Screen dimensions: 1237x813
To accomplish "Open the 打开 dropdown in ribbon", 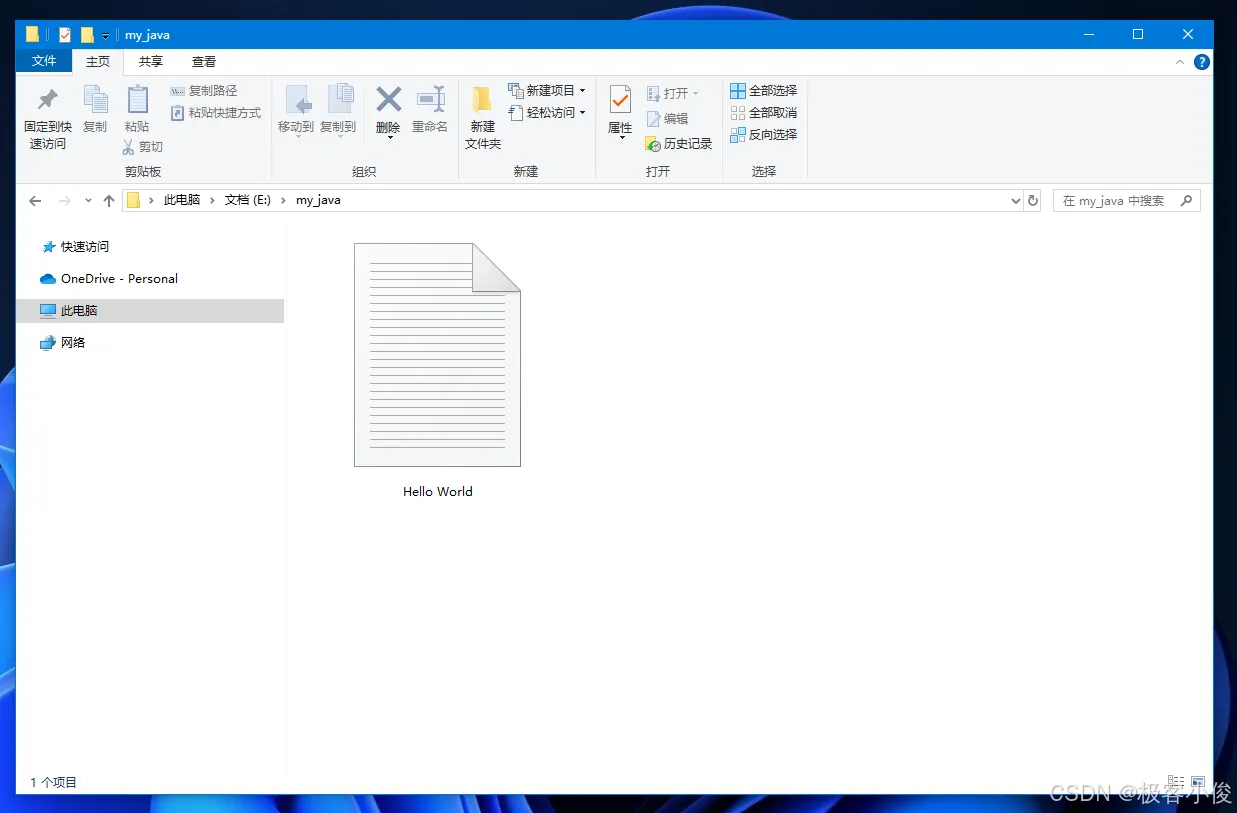I will [673, 93].
